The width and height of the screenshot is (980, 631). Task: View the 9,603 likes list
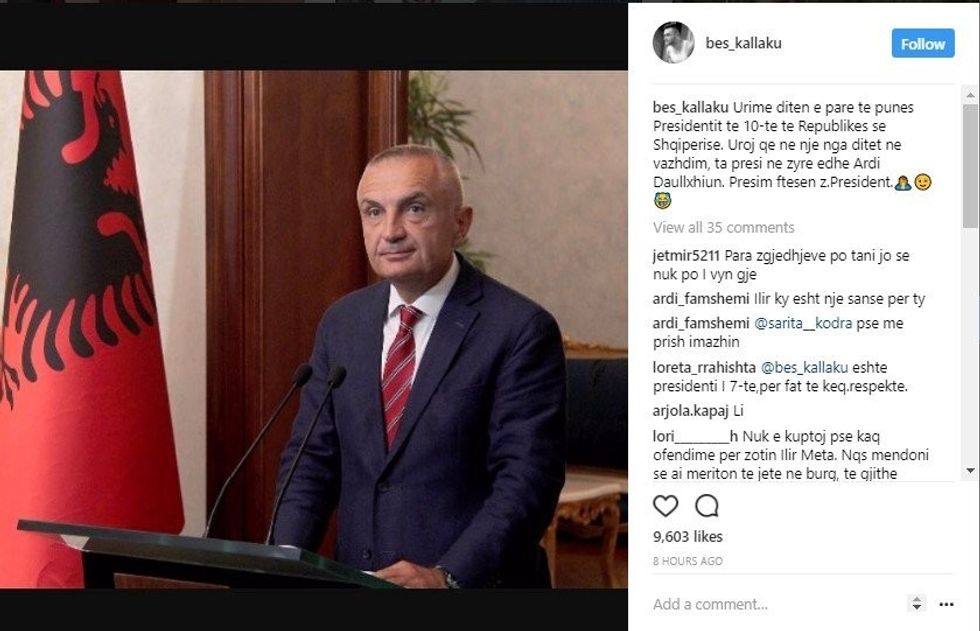click(688, 537)
